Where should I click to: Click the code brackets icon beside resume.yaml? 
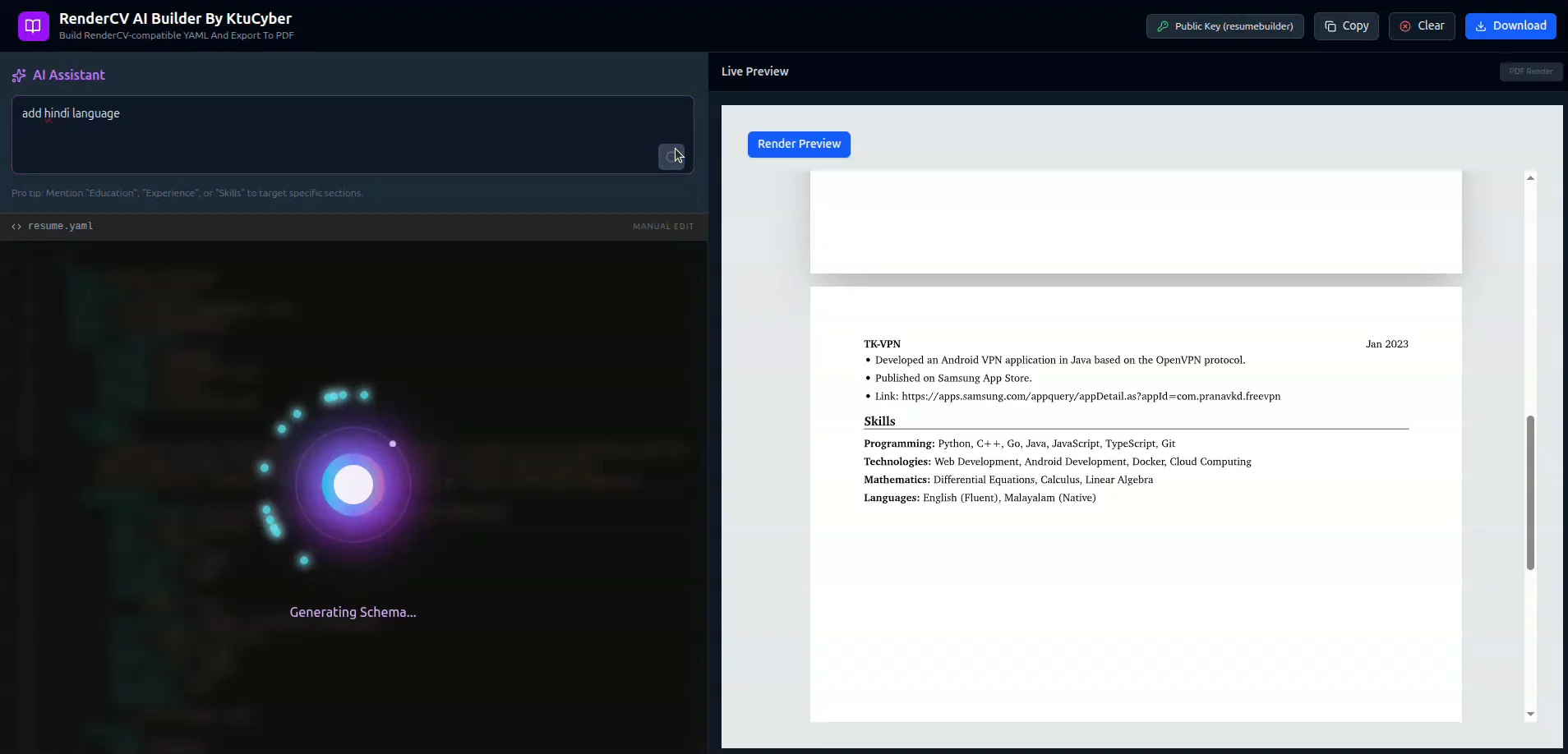pos(16,227)
